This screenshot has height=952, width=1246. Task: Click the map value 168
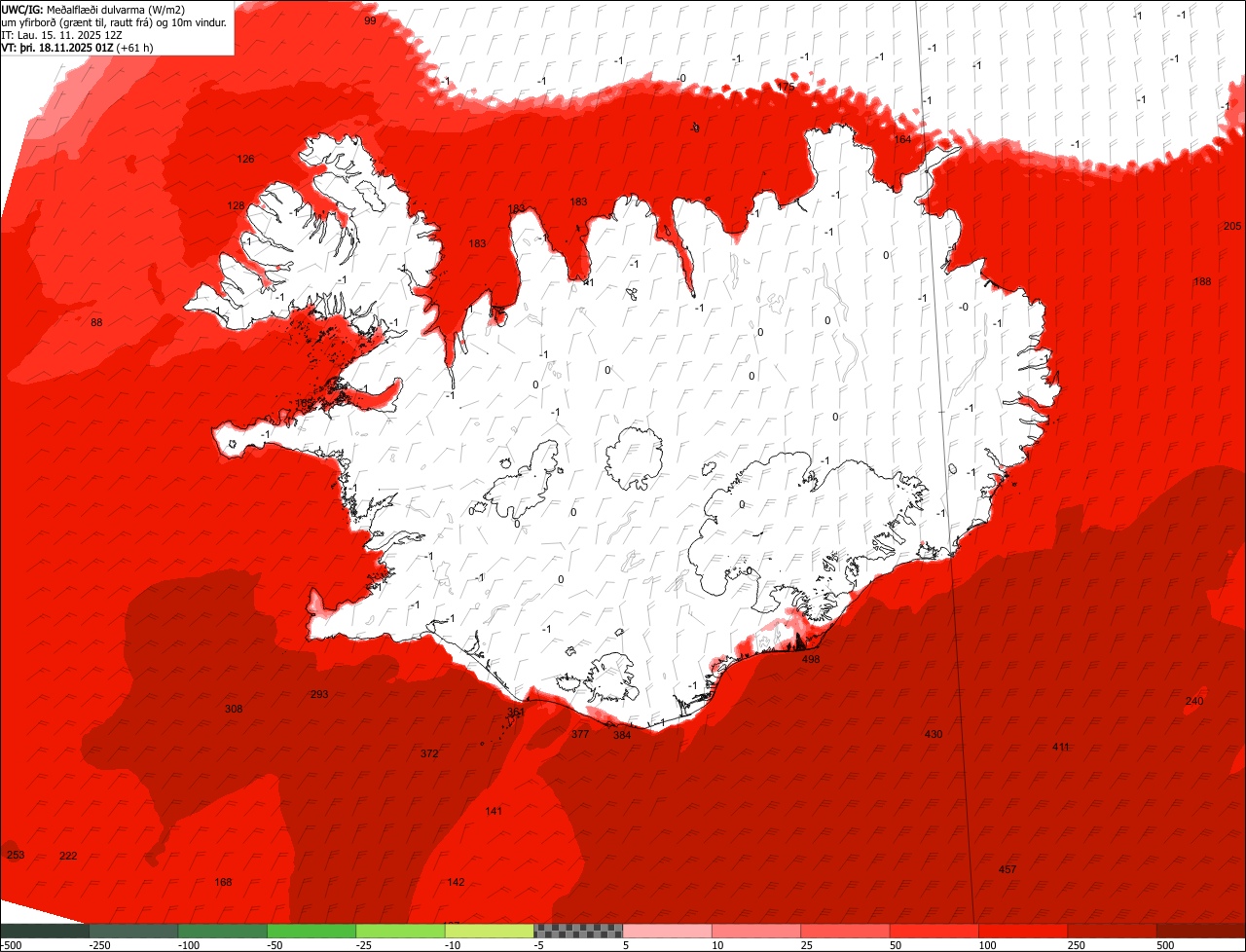[223, 882]
